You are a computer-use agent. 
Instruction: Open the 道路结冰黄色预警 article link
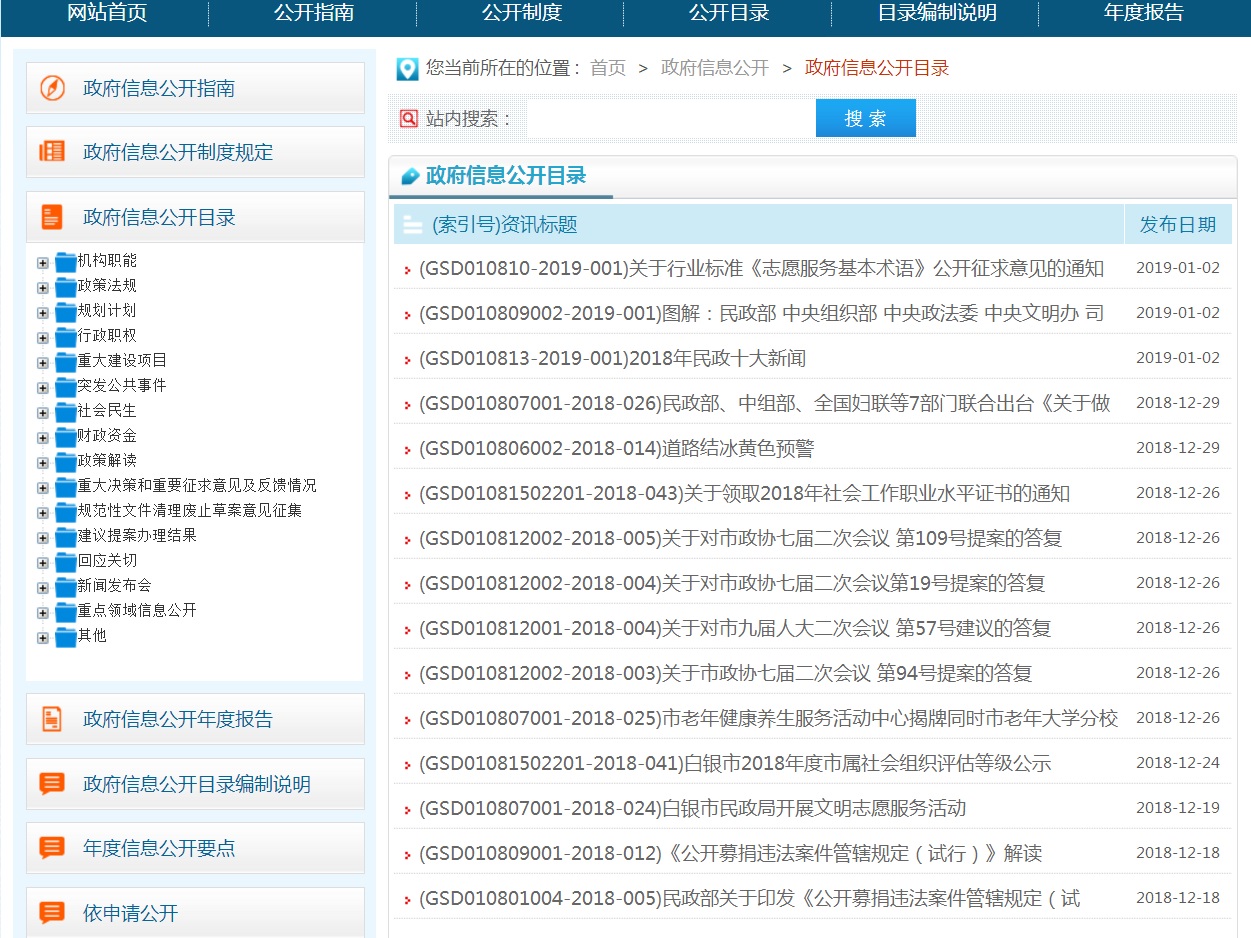point(616,448)
